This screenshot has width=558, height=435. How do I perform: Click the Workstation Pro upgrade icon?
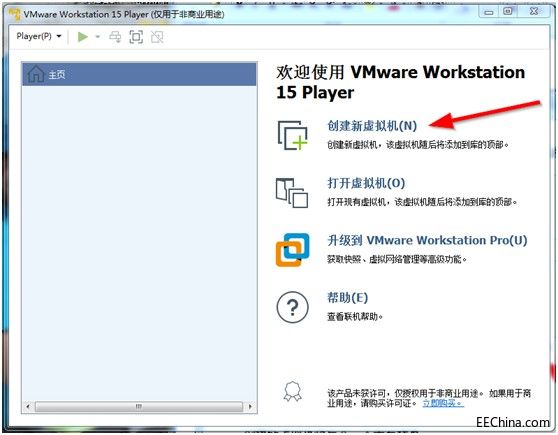click(293, 250)
